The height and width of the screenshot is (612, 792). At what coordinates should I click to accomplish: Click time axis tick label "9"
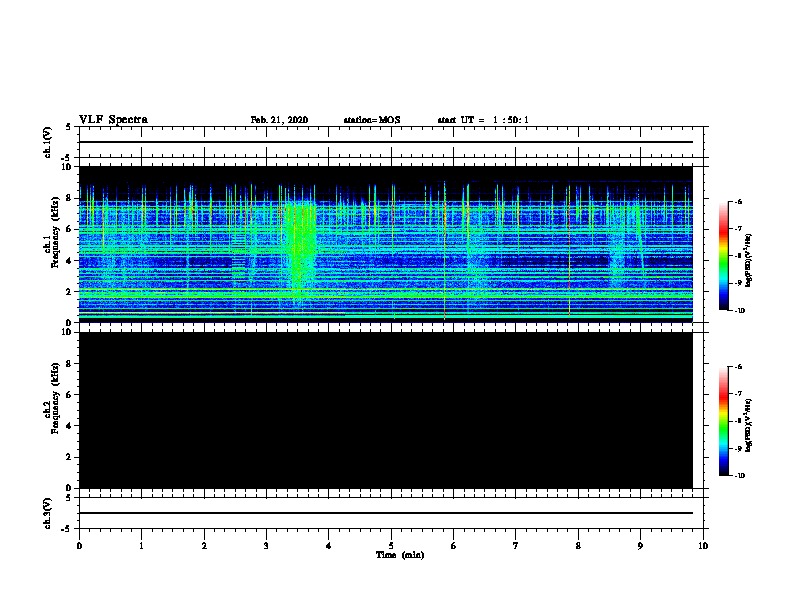click(640, 546)
